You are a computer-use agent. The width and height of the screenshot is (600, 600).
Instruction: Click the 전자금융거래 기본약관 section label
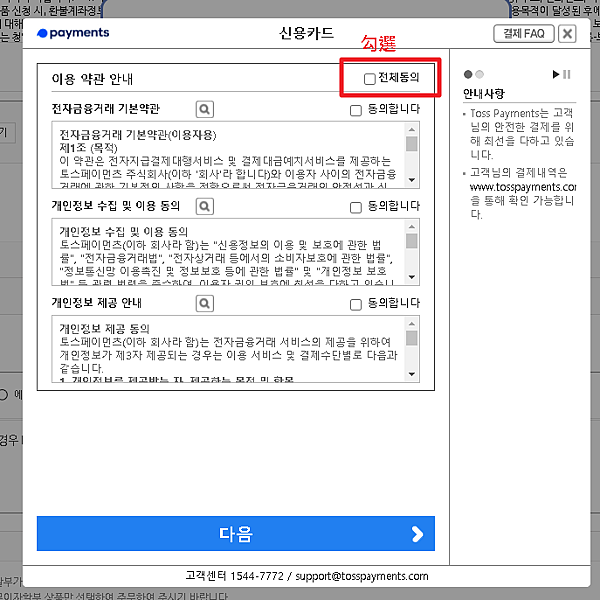[x=106, y=109]
